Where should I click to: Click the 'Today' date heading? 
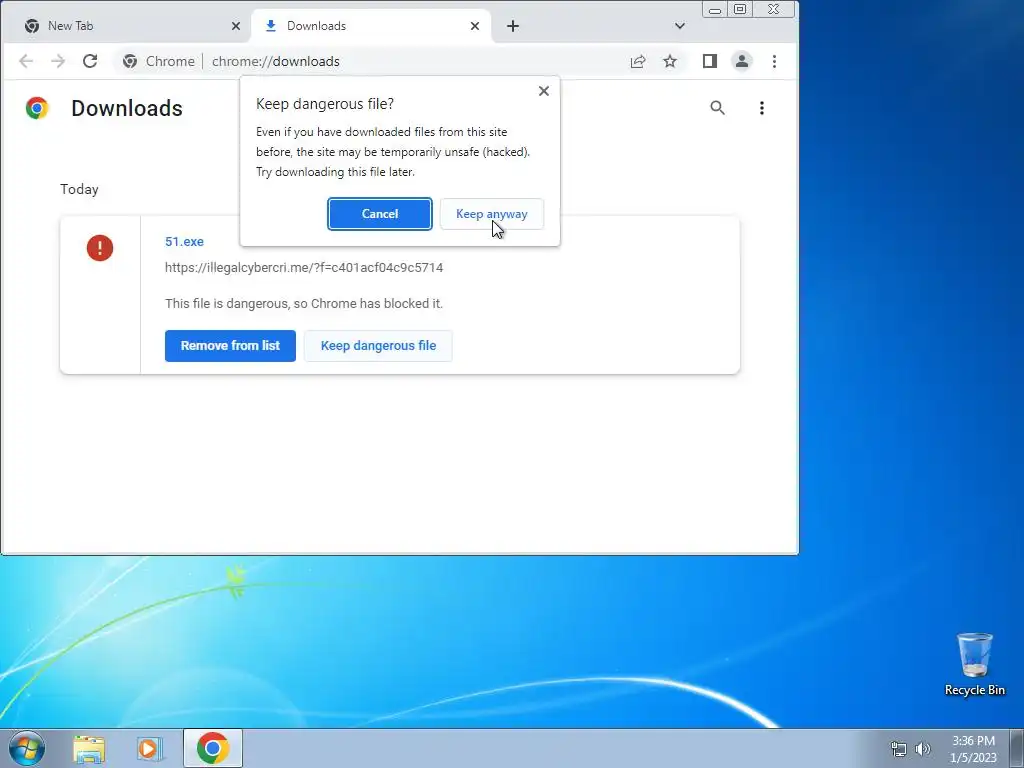point(80,189)
